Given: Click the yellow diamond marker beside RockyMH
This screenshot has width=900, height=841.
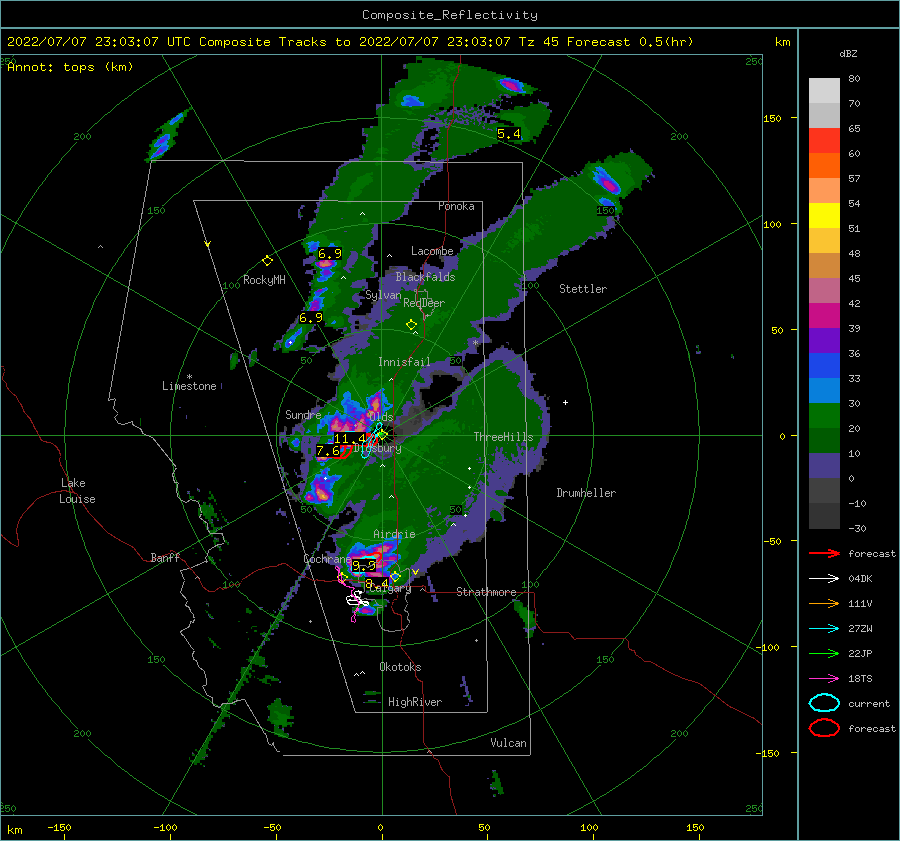Looking at the screenshot, I should coord(267,261).
